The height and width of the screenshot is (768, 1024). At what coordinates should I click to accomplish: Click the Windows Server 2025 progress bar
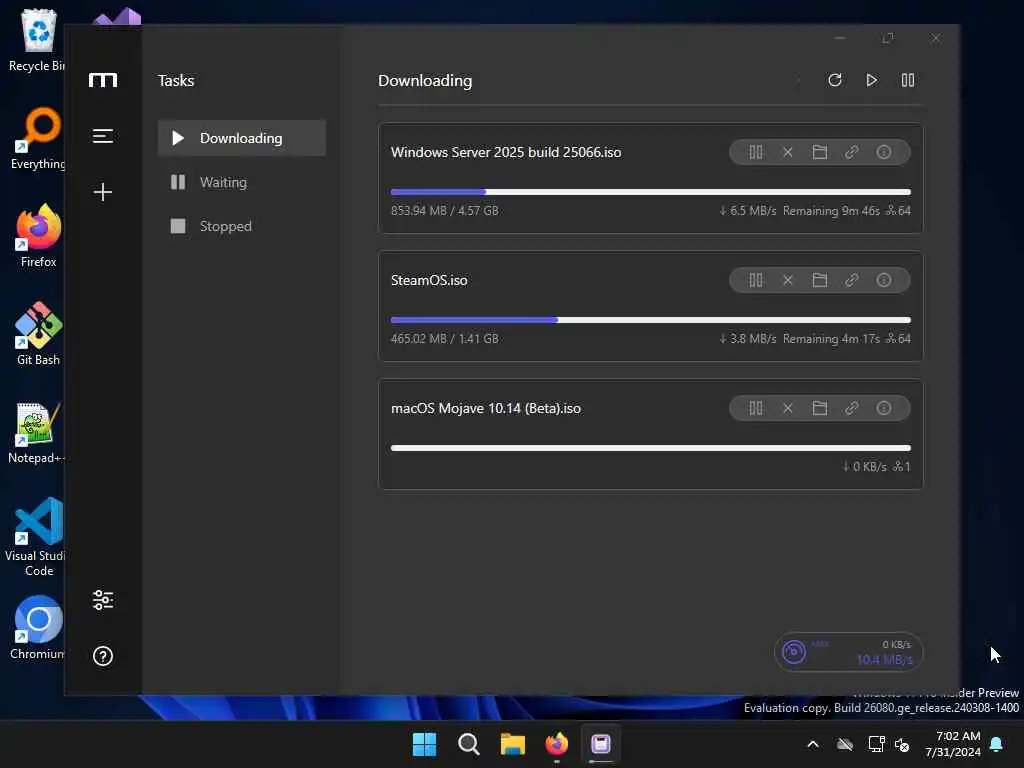point(650,192)
